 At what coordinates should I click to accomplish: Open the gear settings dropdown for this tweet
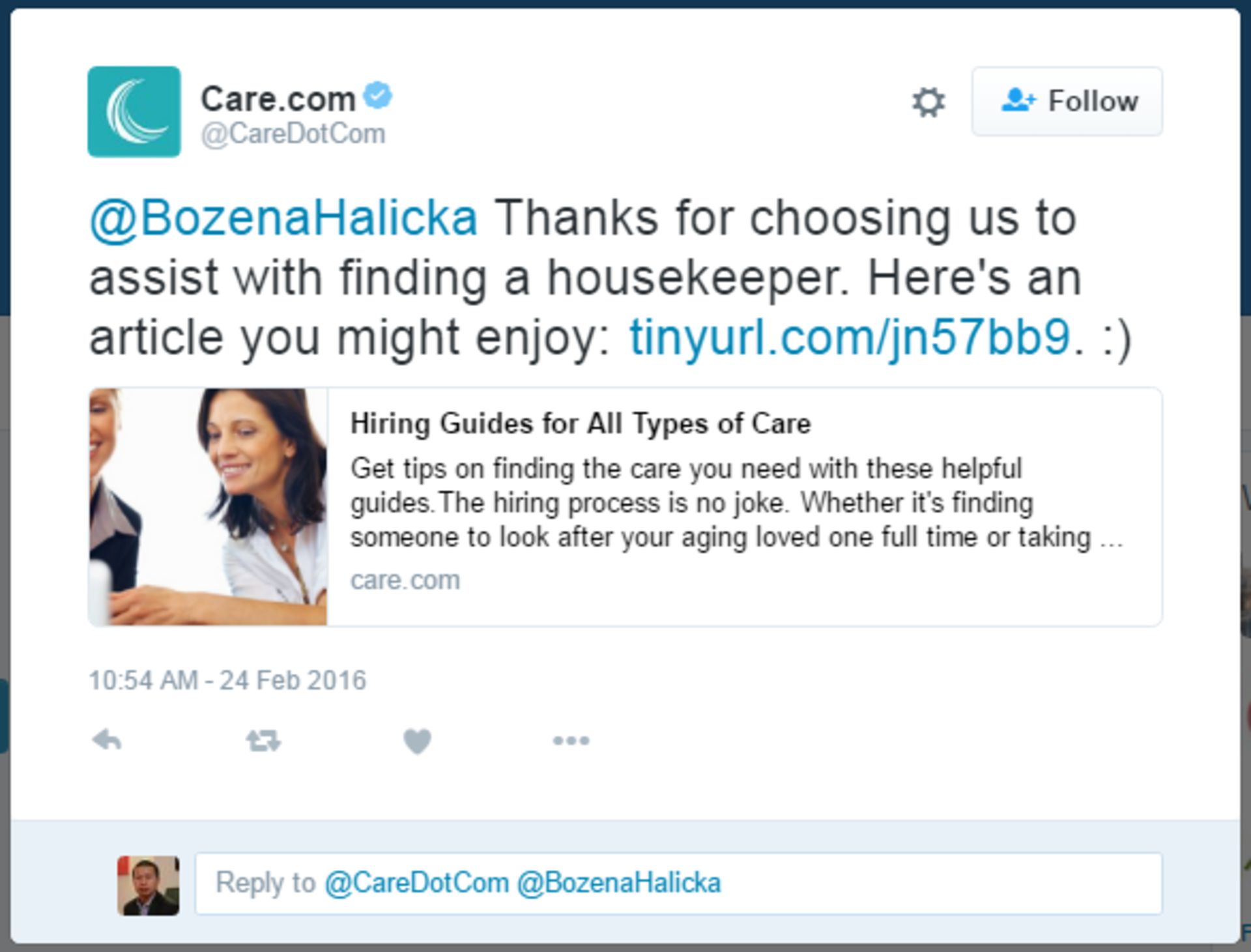(928, 102)
